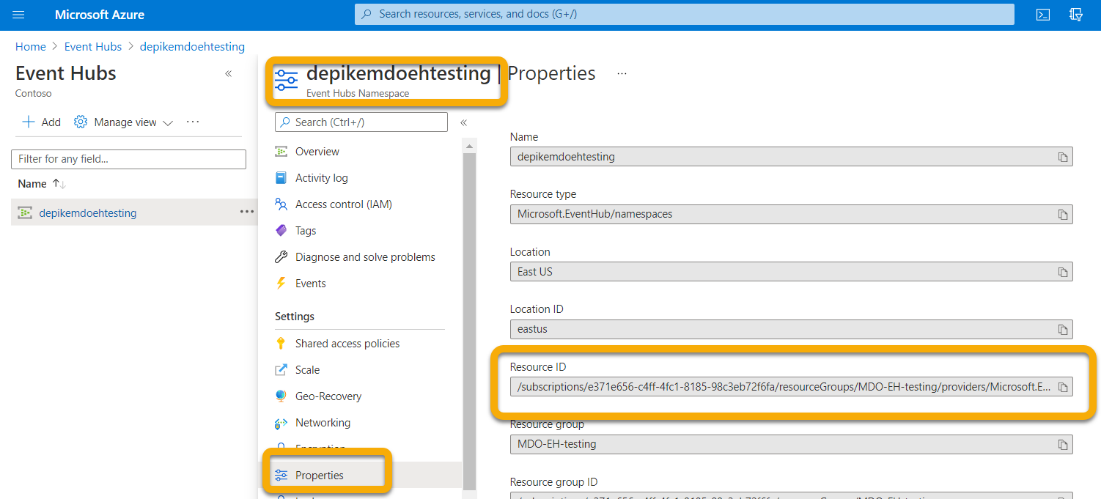Go to Event Hubs breadcrumb

(x=93, y=47)
